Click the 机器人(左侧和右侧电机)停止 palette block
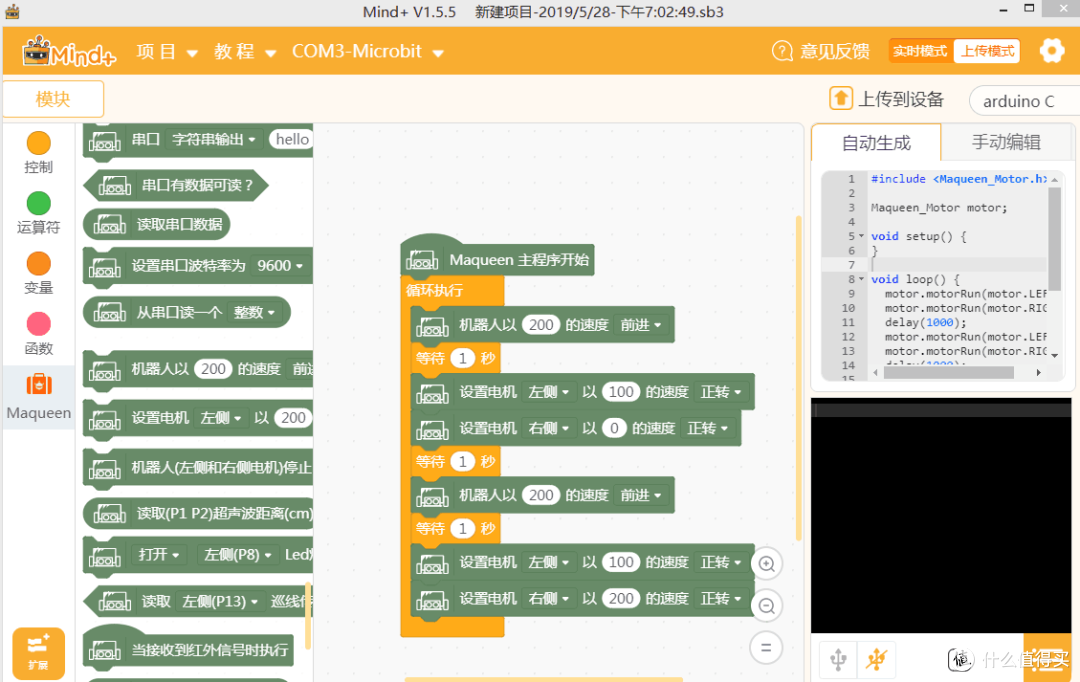The height and width of the screenshot is (682, 1080). (x=198, y=468)
